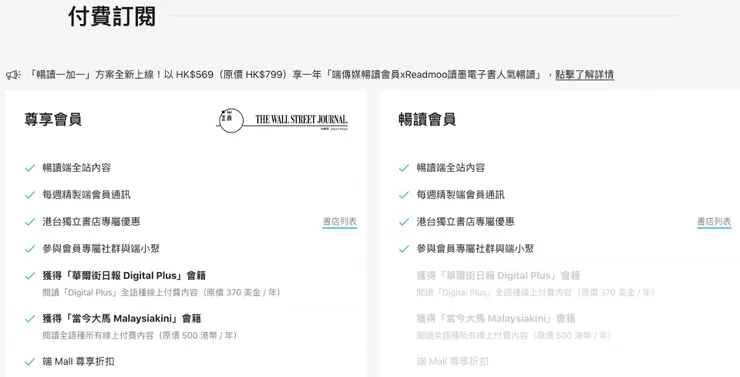
Task: Click checkmark beside 暢讀端全站內容 in 尊享會員
Action: 30,168
